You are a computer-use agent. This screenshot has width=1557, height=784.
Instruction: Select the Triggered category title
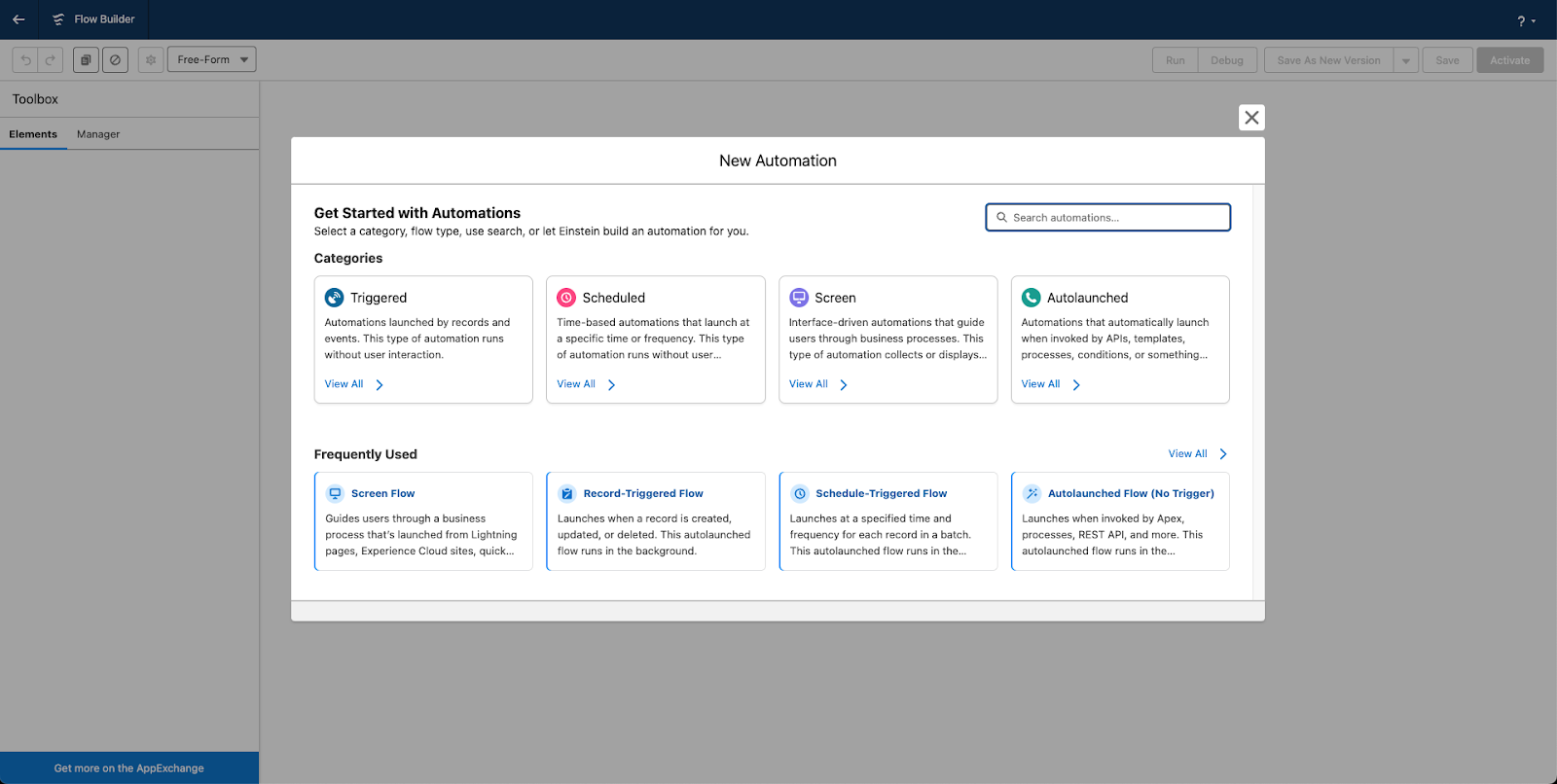coord(379,298)
